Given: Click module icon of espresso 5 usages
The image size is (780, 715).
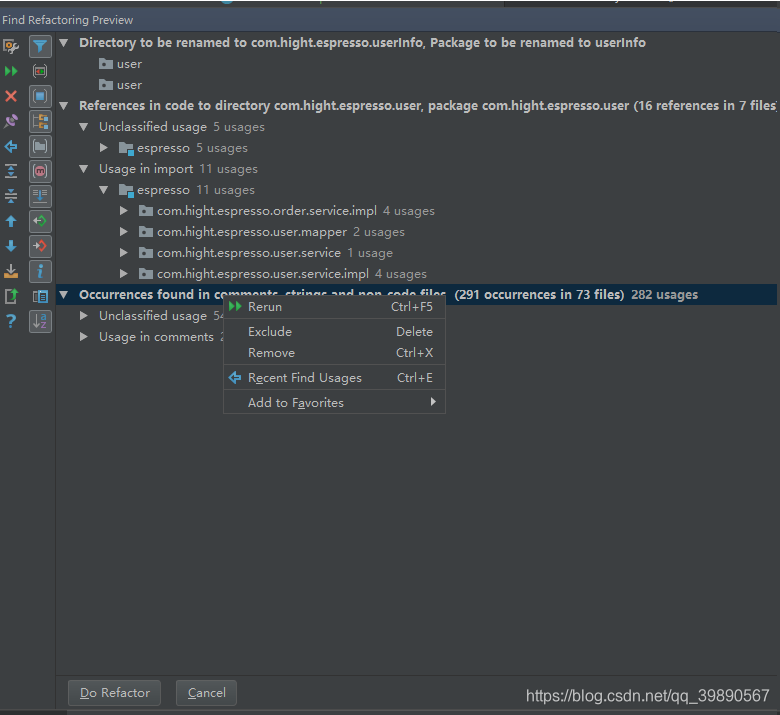Looking at the screenshot, I should 126,148.
